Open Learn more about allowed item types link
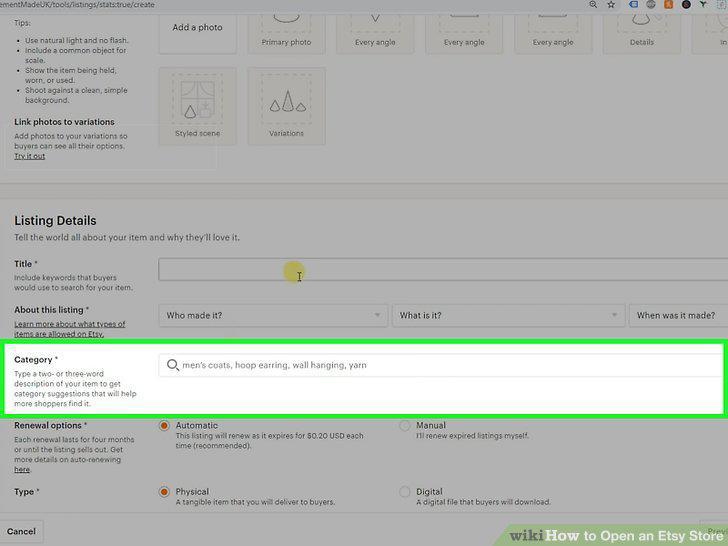Viewport: 728px width, 546px height. 70,329
